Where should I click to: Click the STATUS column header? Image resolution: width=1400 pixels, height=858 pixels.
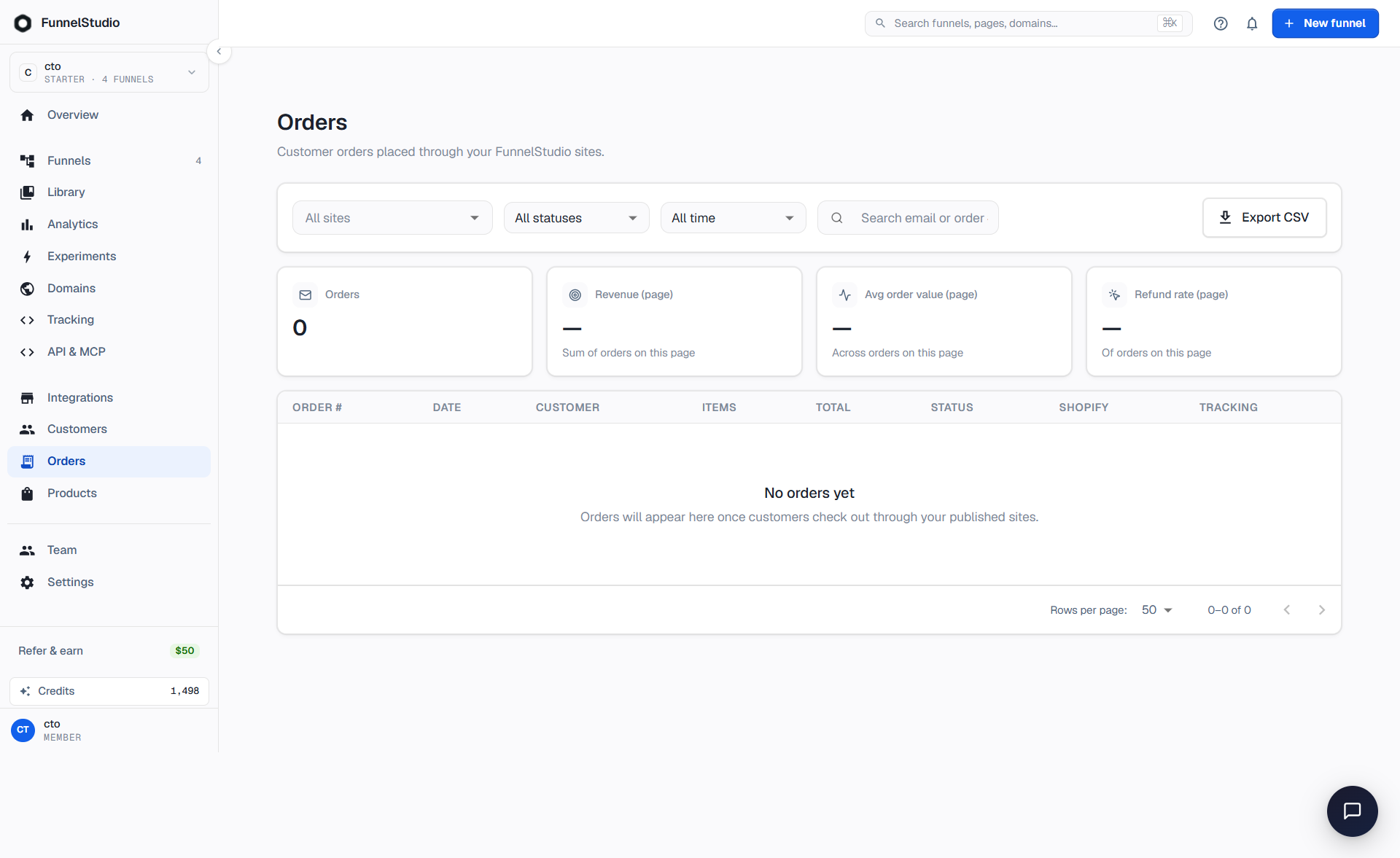[952, 407]
